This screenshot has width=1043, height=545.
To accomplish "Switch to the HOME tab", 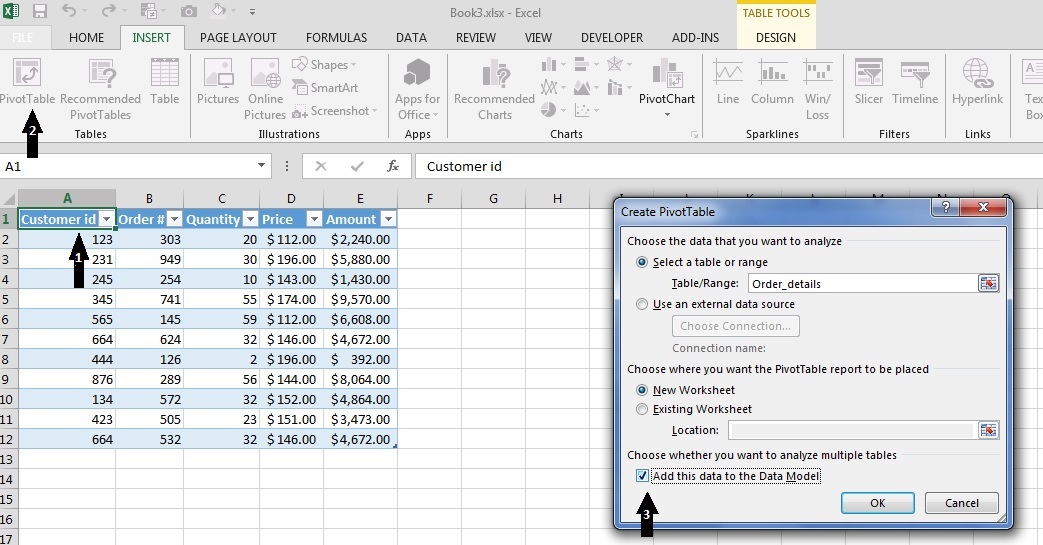I will 86,38.
